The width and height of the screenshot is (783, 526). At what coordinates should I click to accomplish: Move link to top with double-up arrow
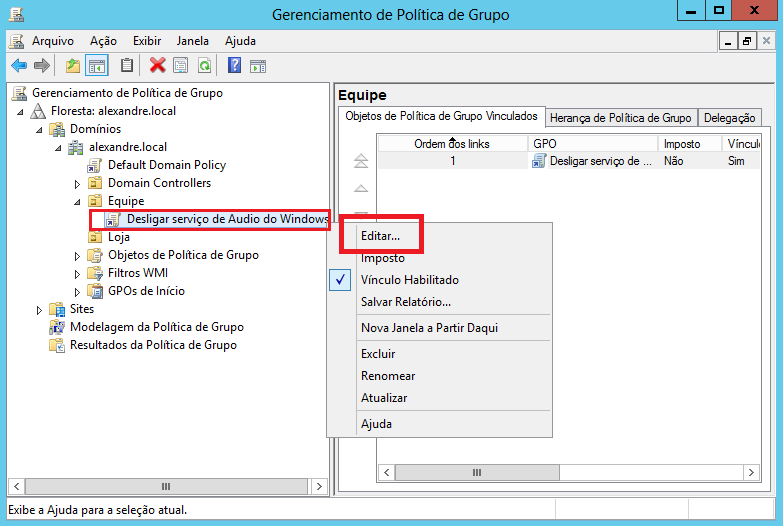361,161
